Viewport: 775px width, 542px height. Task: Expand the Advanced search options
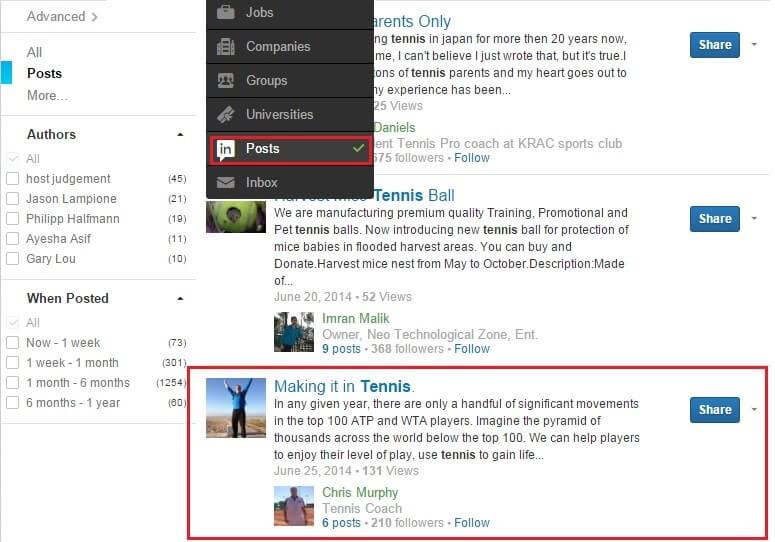coord(62,16)
